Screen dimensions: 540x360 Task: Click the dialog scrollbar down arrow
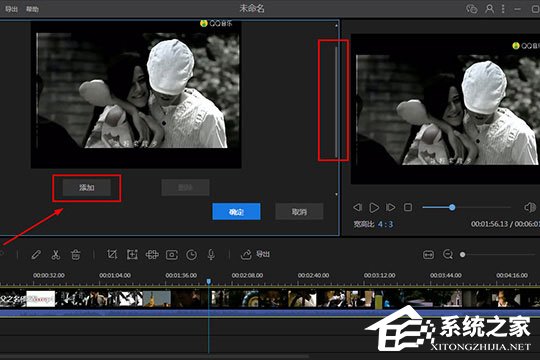tap(336, 194)
